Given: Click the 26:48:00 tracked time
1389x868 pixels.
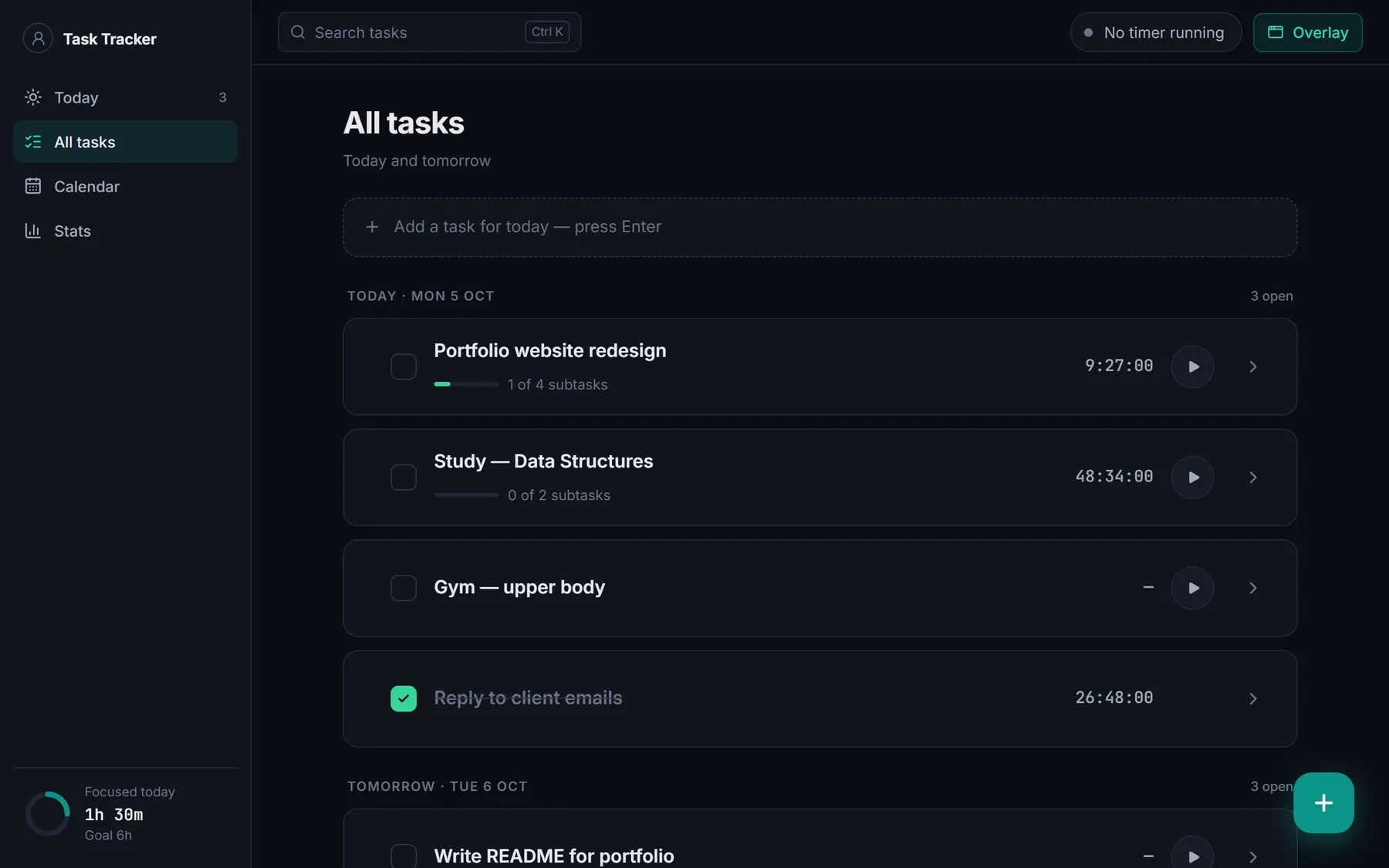Looking at the screenshot, I should point(1114,697).
